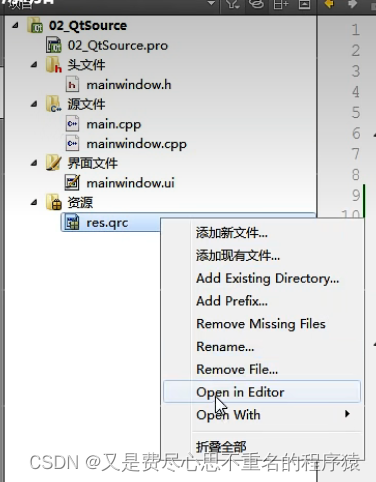Select res.qrc in the tree
This screenshot has width=376, height=482.
(107, 223)
